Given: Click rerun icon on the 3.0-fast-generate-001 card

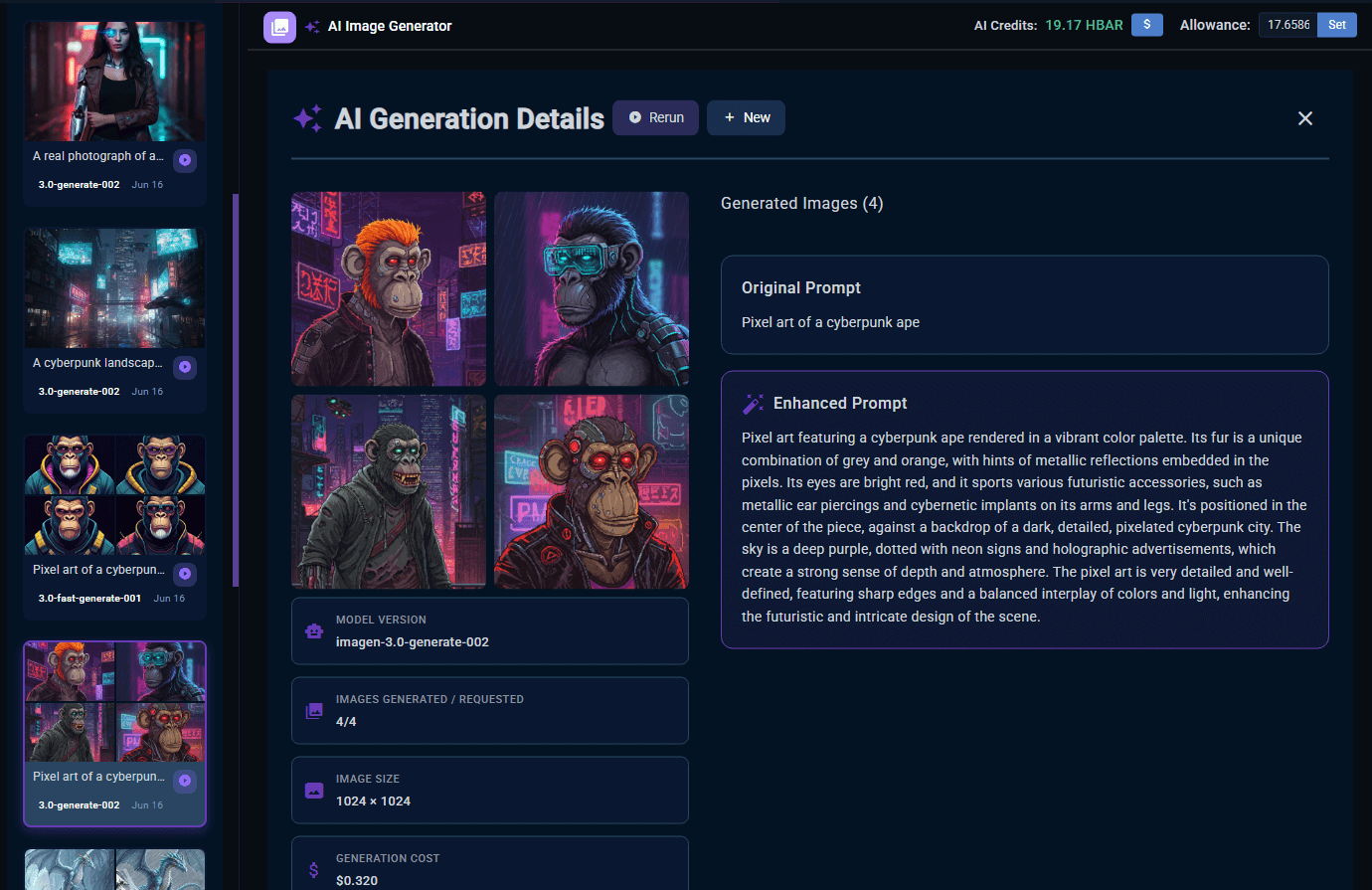Looking at the screenshot, I should [x=185, y=574].
